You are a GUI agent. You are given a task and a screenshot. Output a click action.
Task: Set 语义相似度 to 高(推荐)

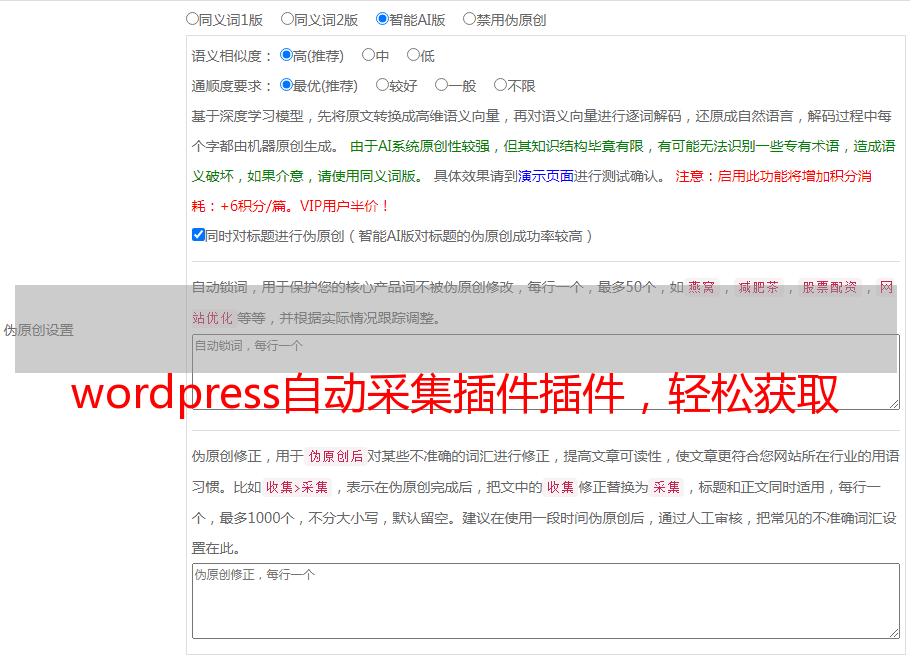(286, 55)
